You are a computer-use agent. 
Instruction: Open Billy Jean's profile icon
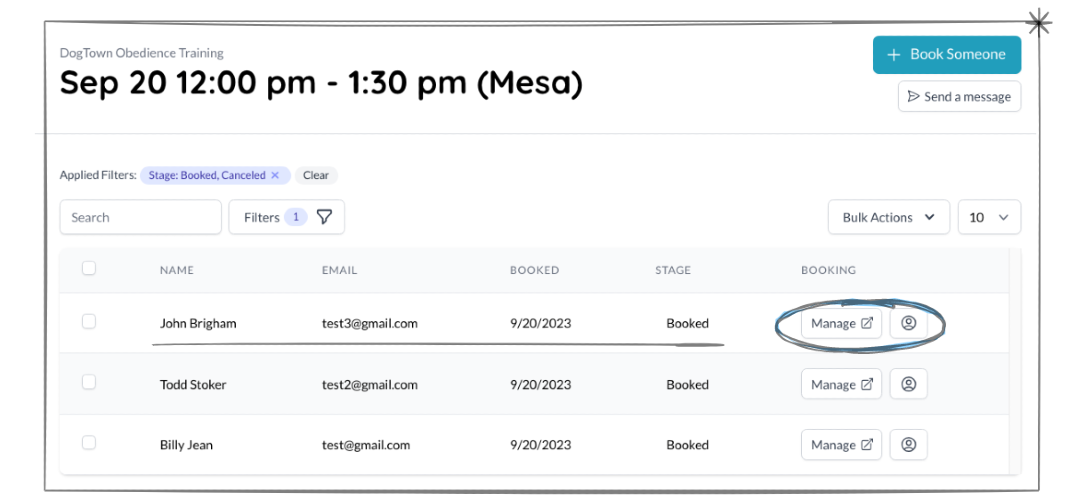pos(908,445)
